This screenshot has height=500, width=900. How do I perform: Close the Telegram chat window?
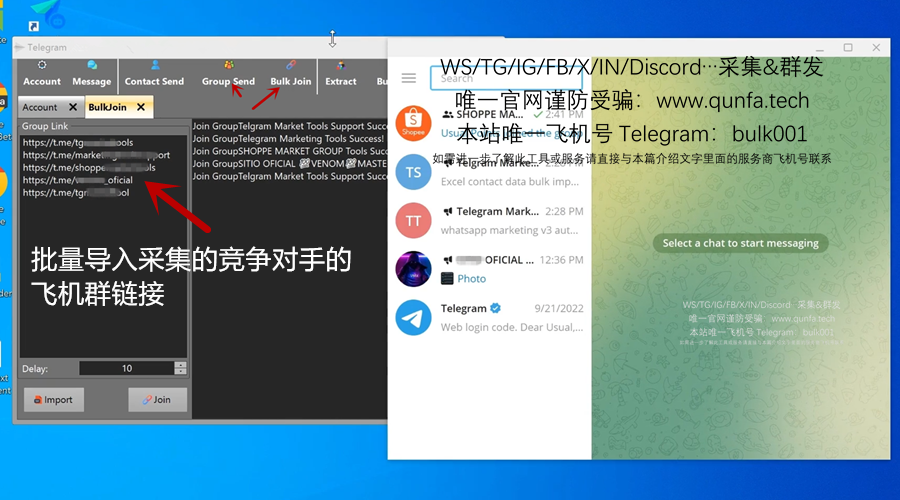click(x=876, y=48)
